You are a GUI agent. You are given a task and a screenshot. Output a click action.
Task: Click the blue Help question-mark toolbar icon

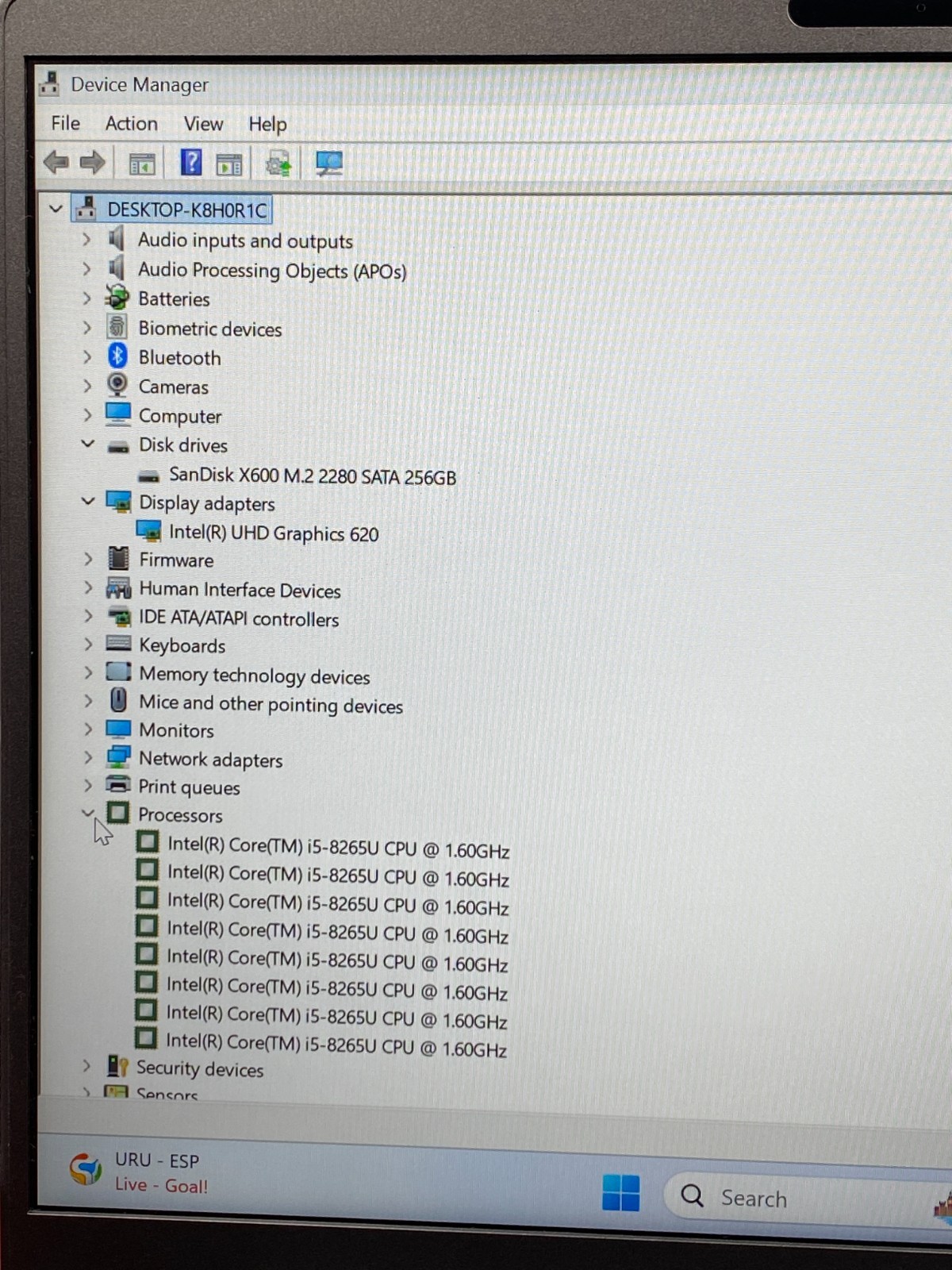pyautogui.click(x=191, y=163)
